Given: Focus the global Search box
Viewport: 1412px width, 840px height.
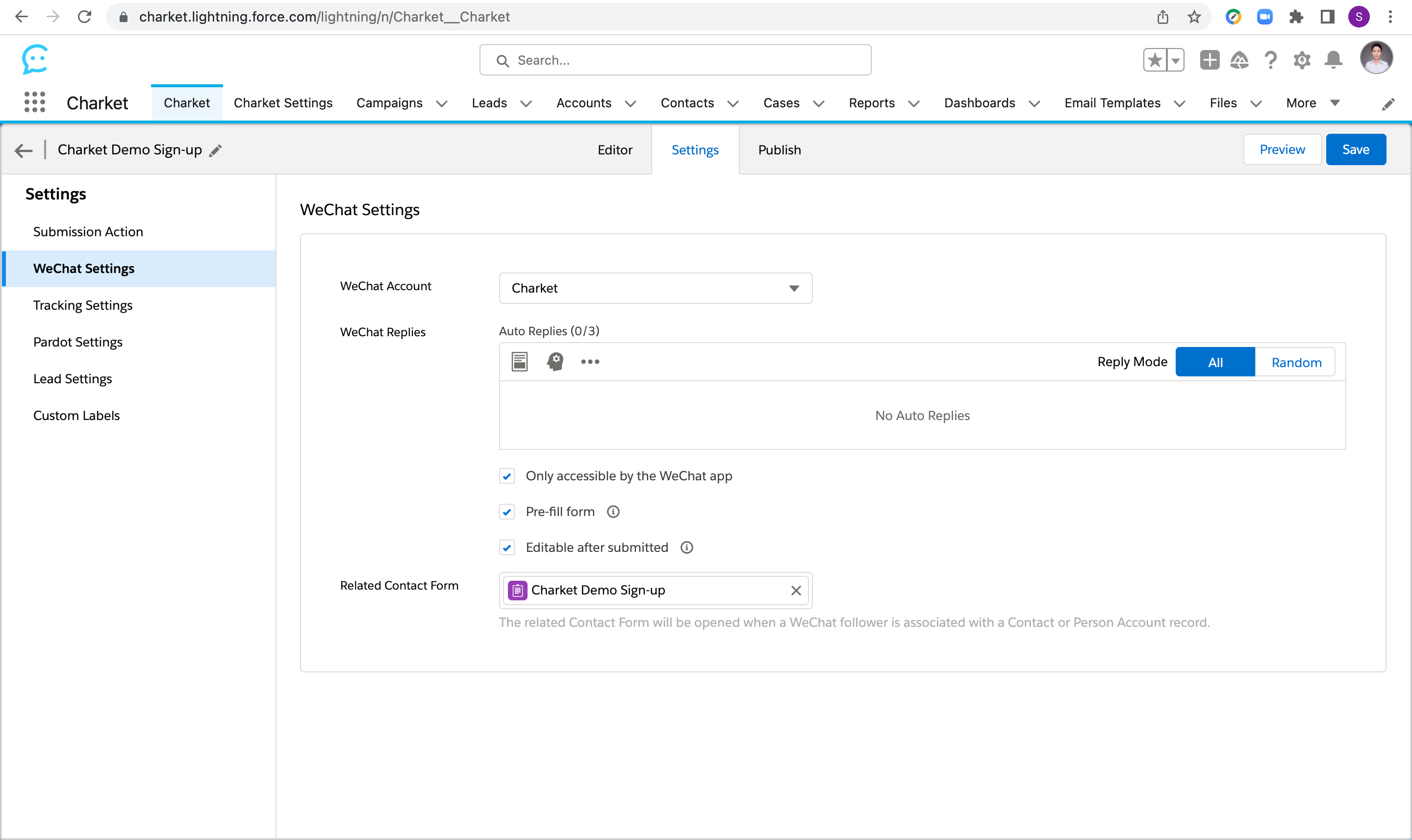Looking at the screenshot, I should pos(675,60).
